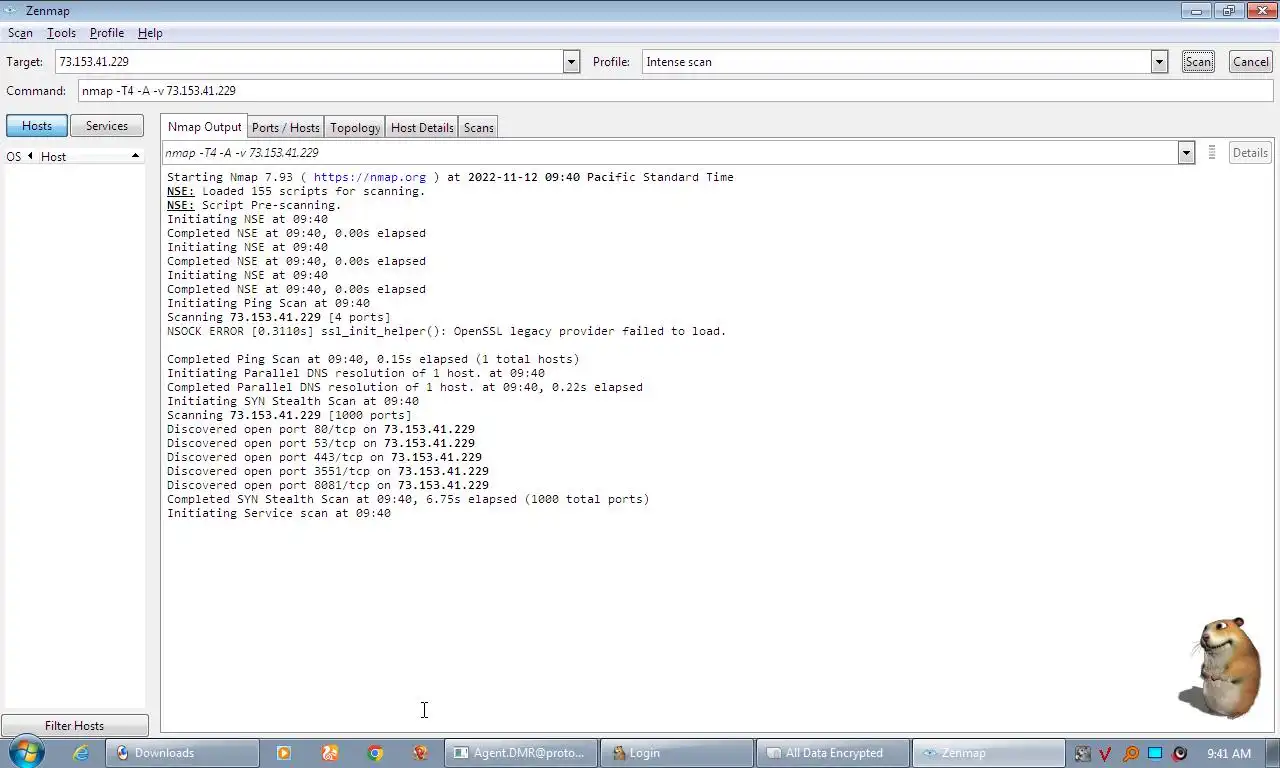Expand the Profile dropdown arrow
Screen dimensions: 1280x768
[x=1159, y=62]
